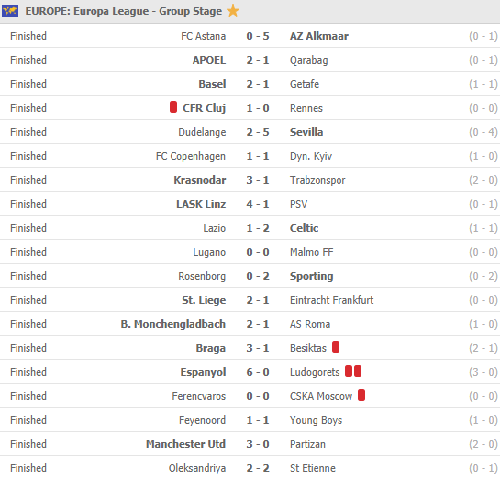The width and height of the screenshot is (500, 479).
Task: Toggle the favorite star for Europa League
Action: click(x=233, y=11)
